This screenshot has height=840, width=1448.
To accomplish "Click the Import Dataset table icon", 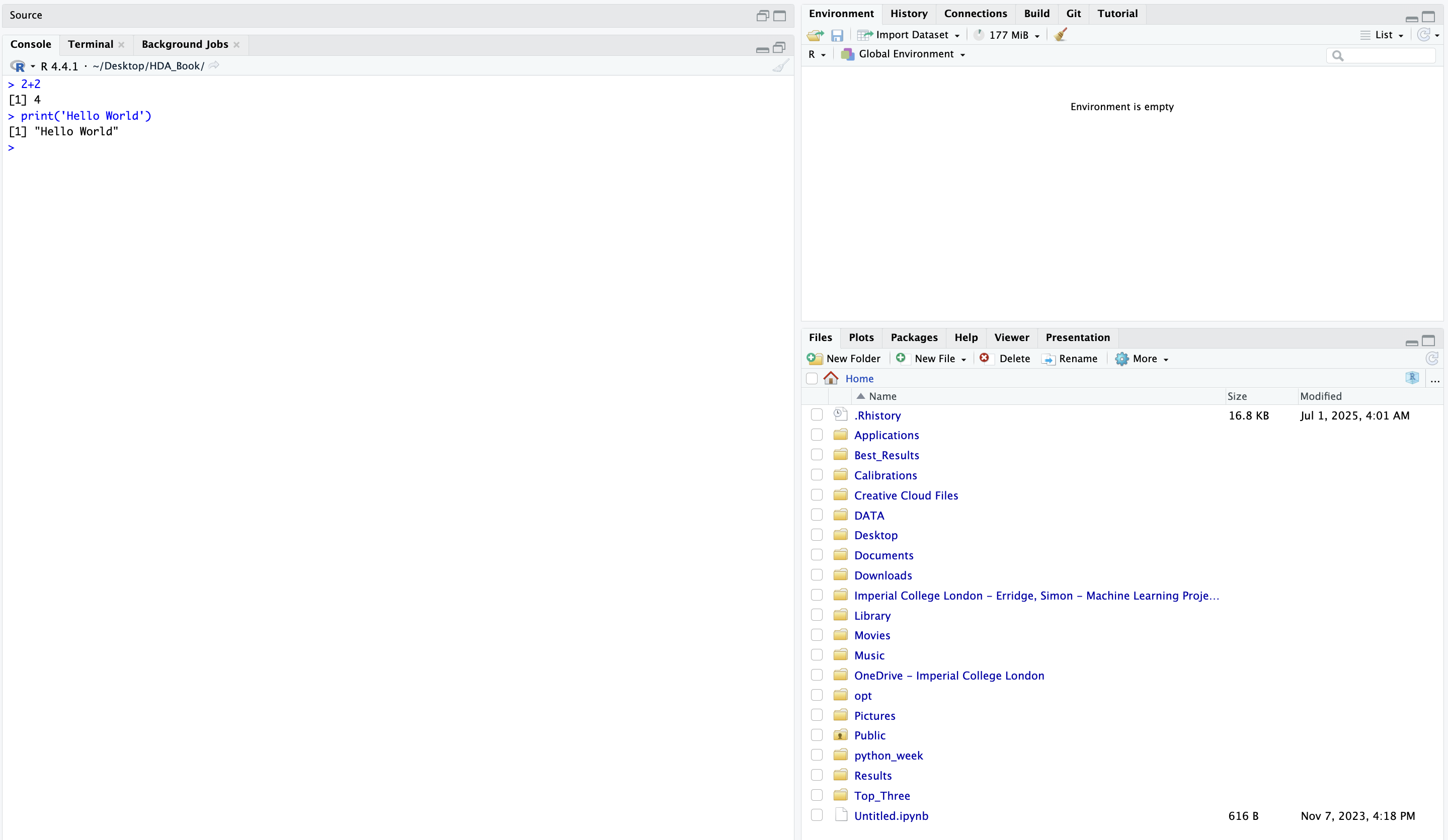I will point(865,35).
